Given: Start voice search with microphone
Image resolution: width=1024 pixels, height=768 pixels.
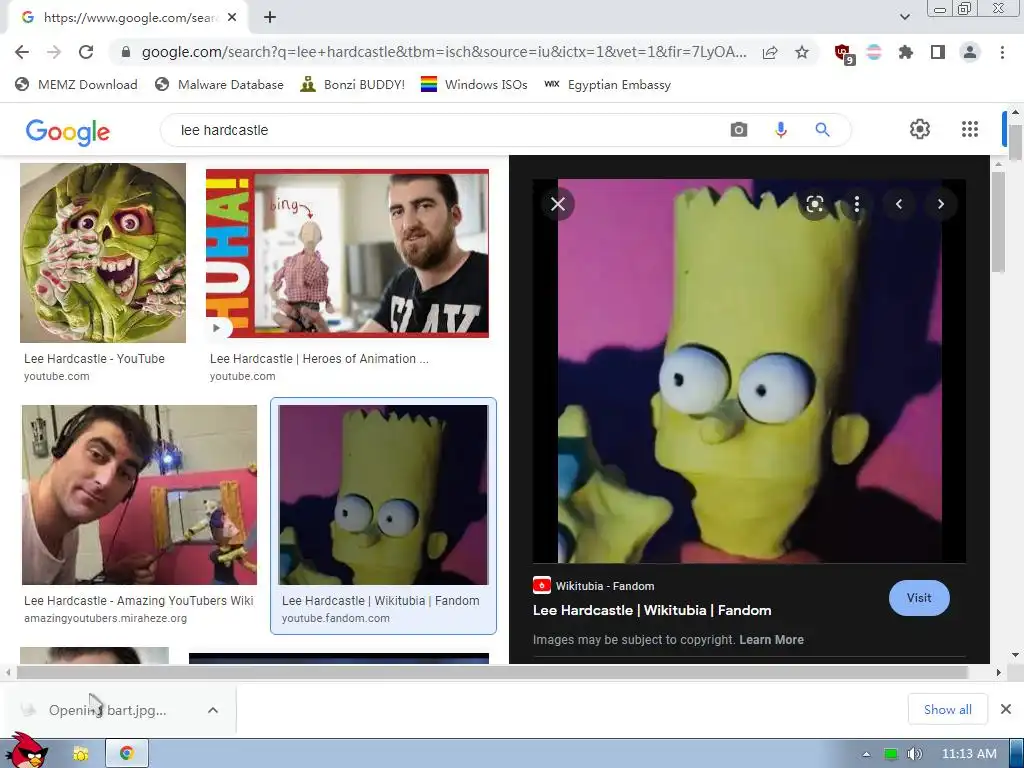Looking at the screenshot, I should point(780,129).
